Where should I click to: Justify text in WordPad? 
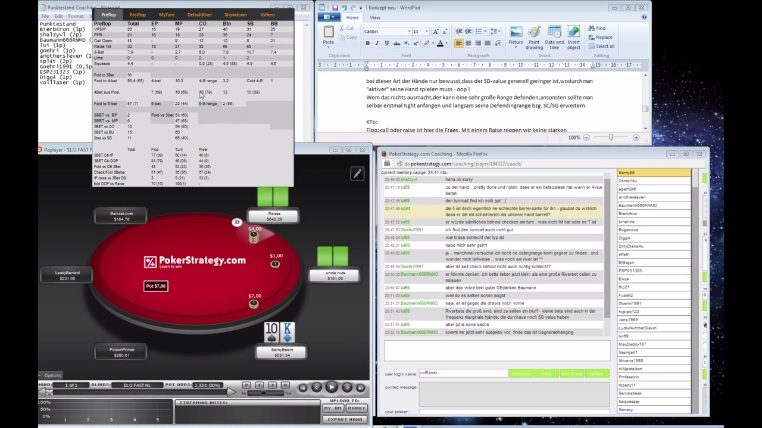click(x=487, y=43)
